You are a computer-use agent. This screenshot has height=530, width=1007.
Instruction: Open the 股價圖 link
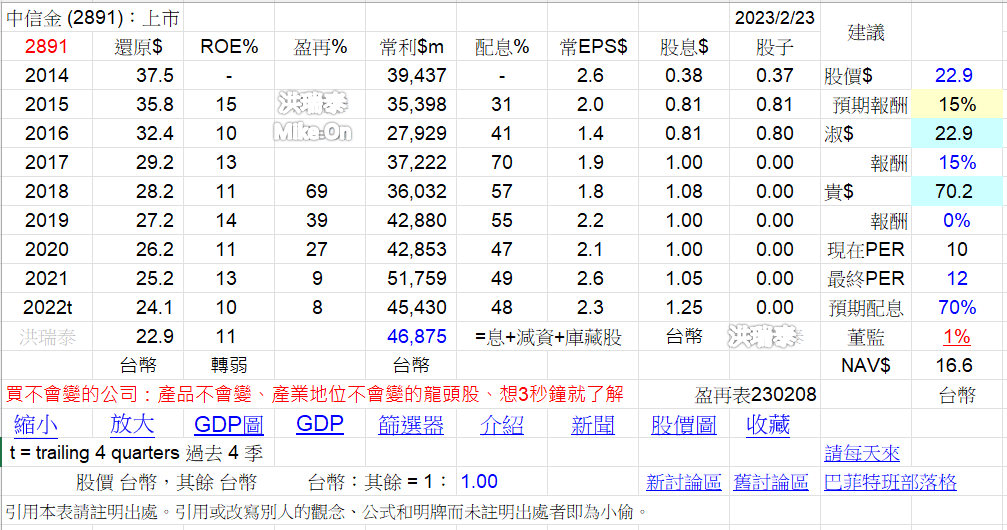click(683, 425)
